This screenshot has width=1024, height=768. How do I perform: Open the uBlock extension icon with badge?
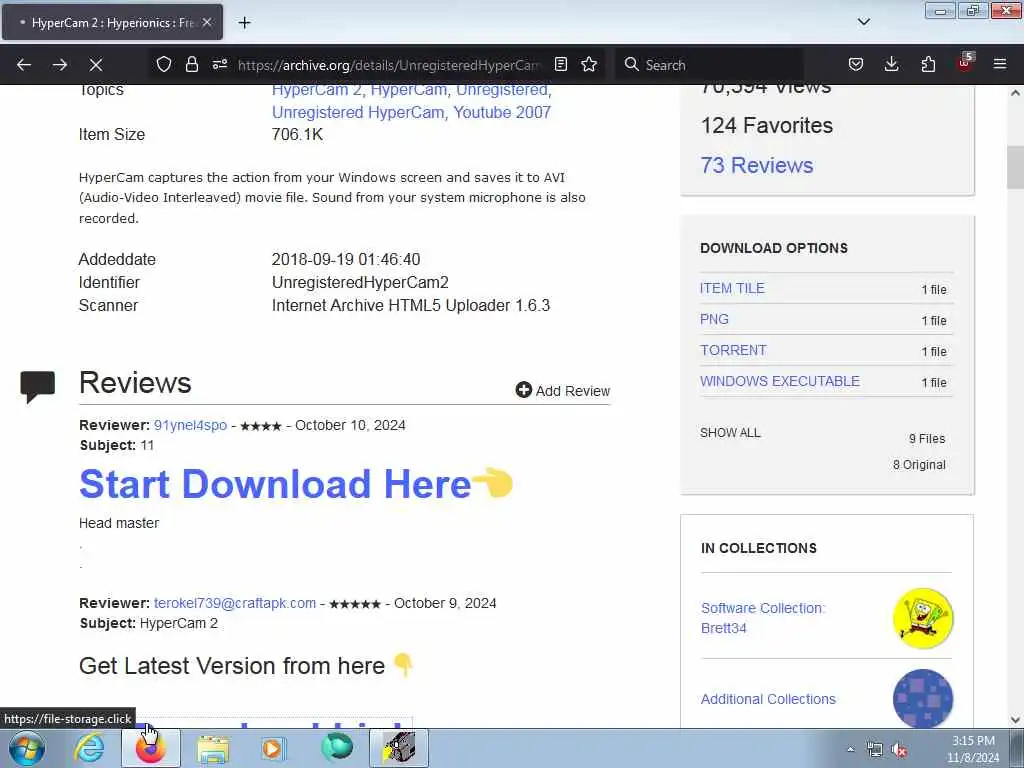click(965, 63)
